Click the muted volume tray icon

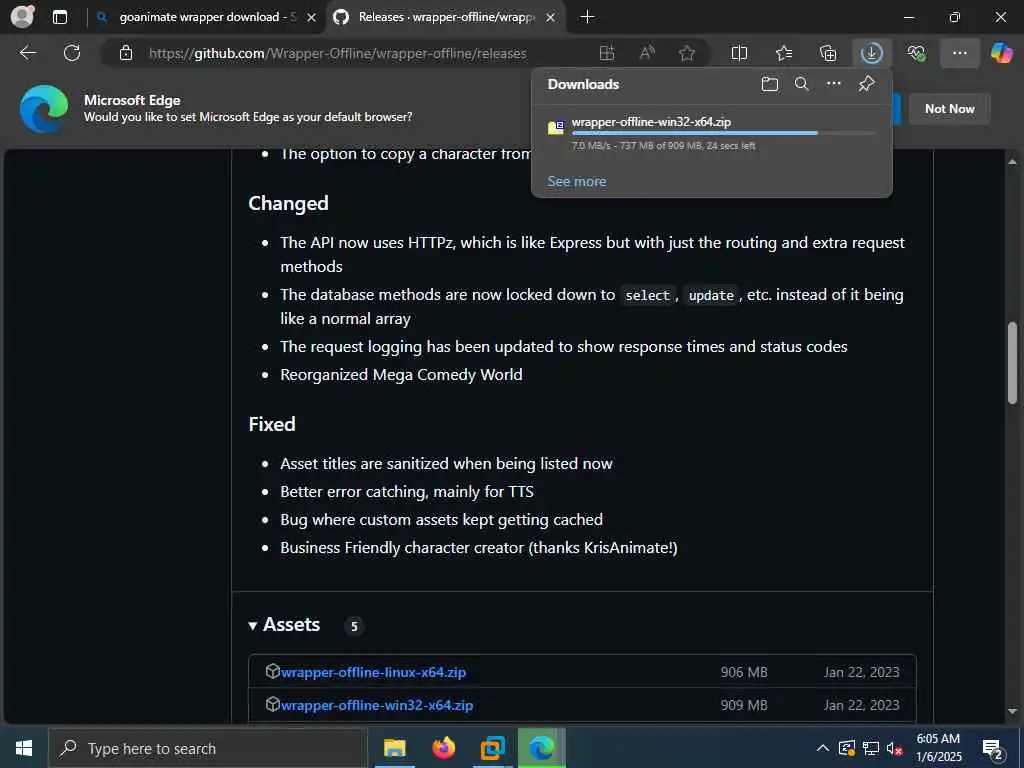click(895, 748)
